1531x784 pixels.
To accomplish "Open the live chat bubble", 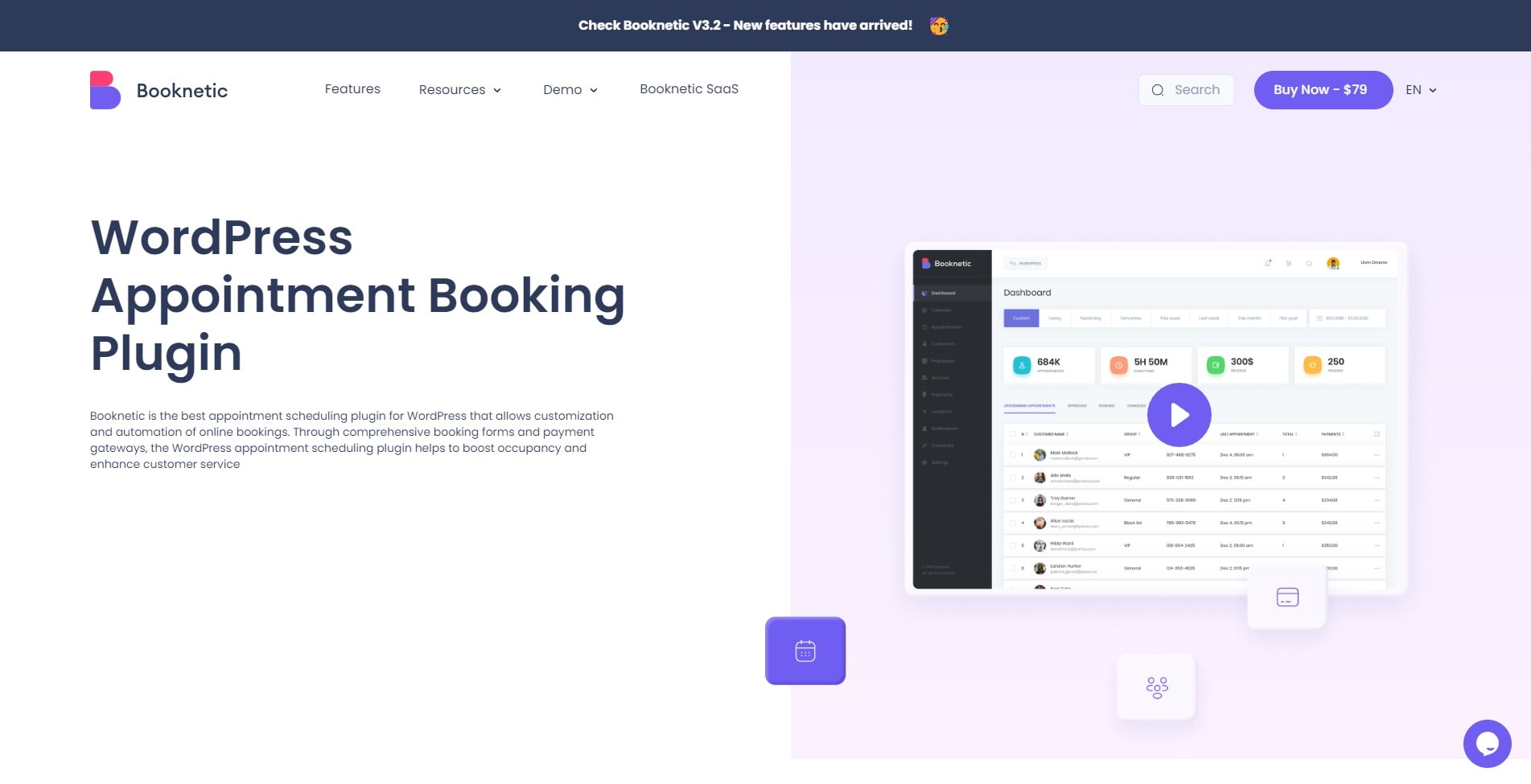I will click(1488, 744).
